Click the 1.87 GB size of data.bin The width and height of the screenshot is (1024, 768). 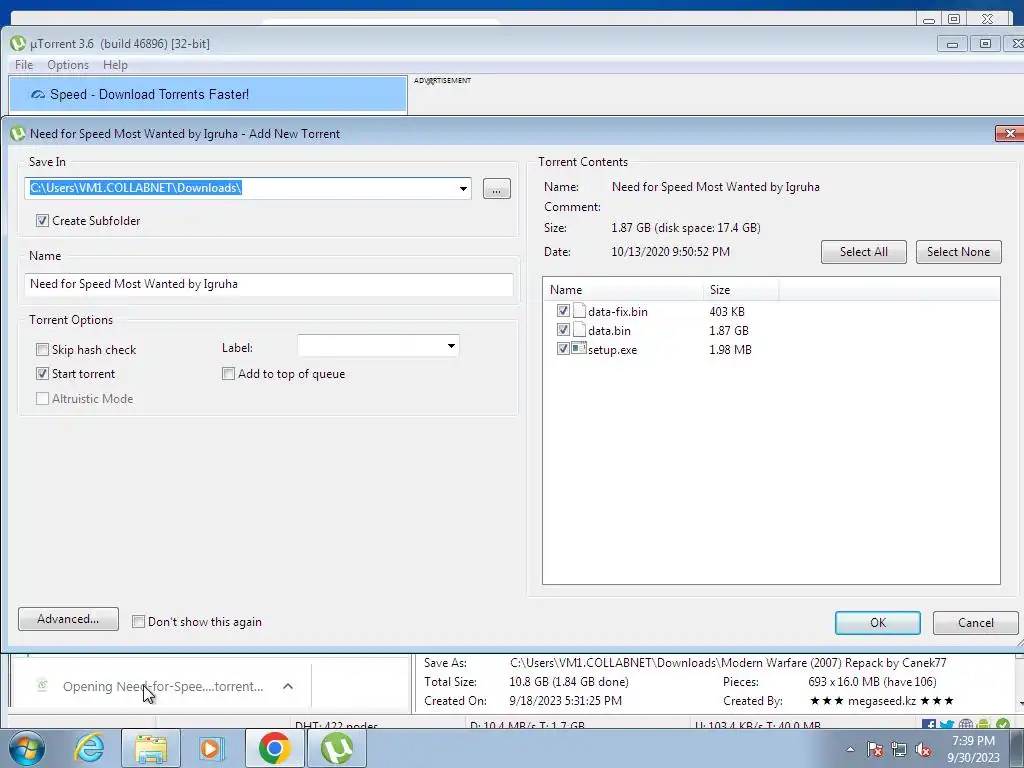[729, 330]
